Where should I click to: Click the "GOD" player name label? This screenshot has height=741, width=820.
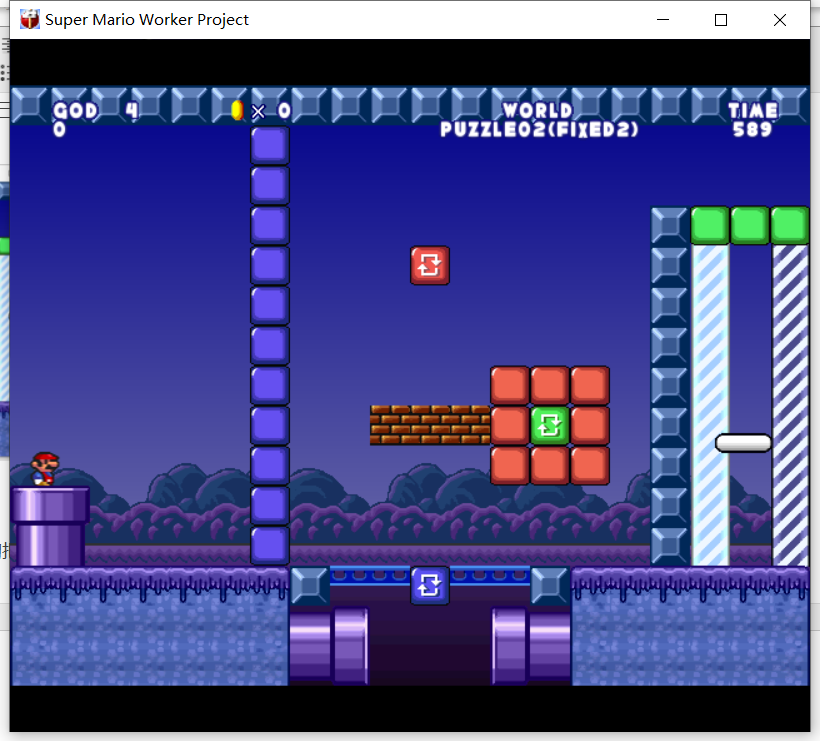(x=76, y=110)
